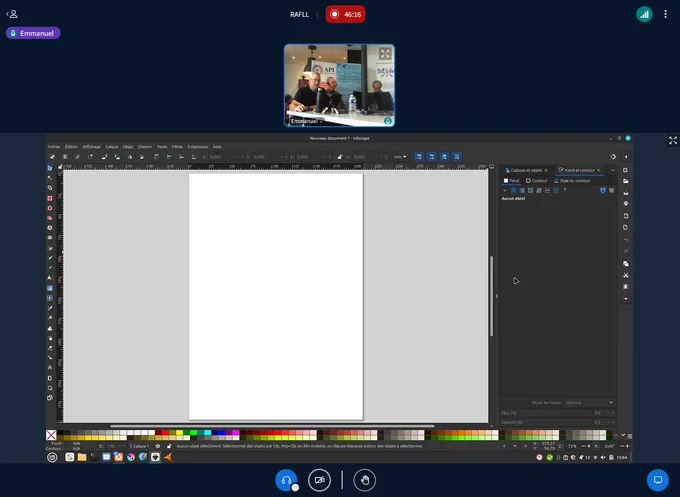The width and height of the screenshot is (680, 497).
Task: Choose the rectangle tool in the toolbox
Action: [50, 198]
